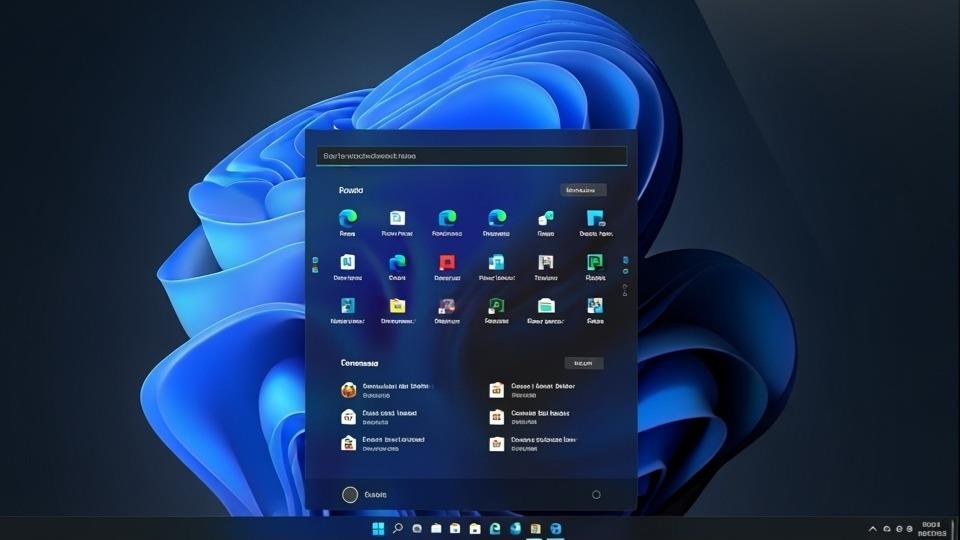Image resolution: width=960 pixels, height=540 pixels.
Task: Click the power button in the Start menu footer
Action: [596, 494]
